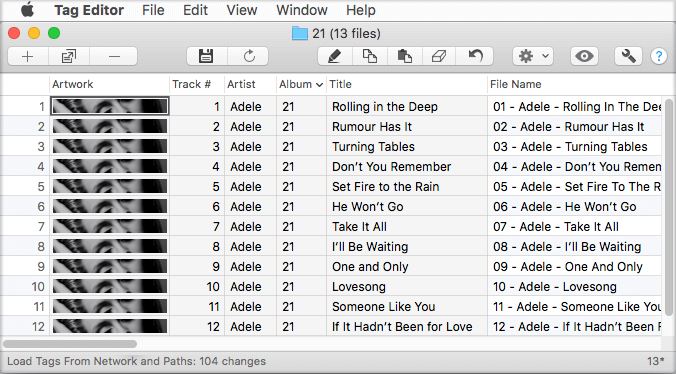The height and width of the screenshot is (374, 676).
Task: Click the circular reload arrow icon
Action: coord(249,56)
